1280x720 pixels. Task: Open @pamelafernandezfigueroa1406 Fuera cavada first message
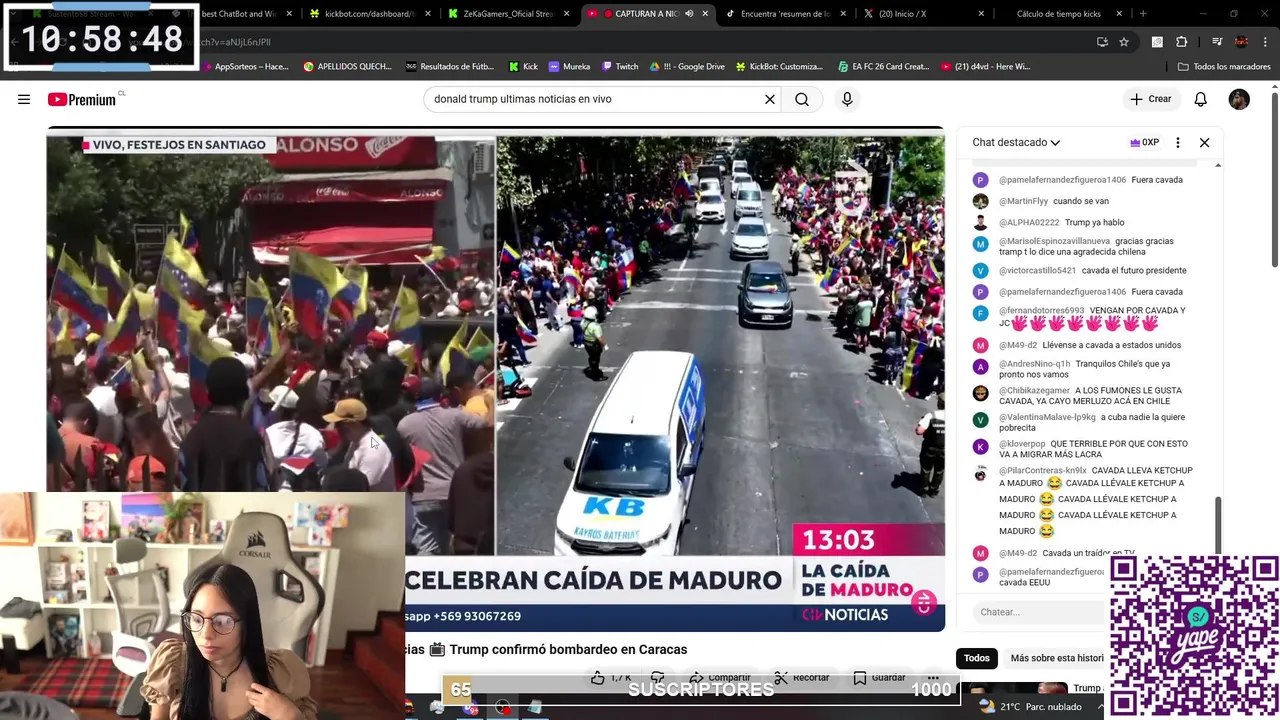tap(1091, 180)
